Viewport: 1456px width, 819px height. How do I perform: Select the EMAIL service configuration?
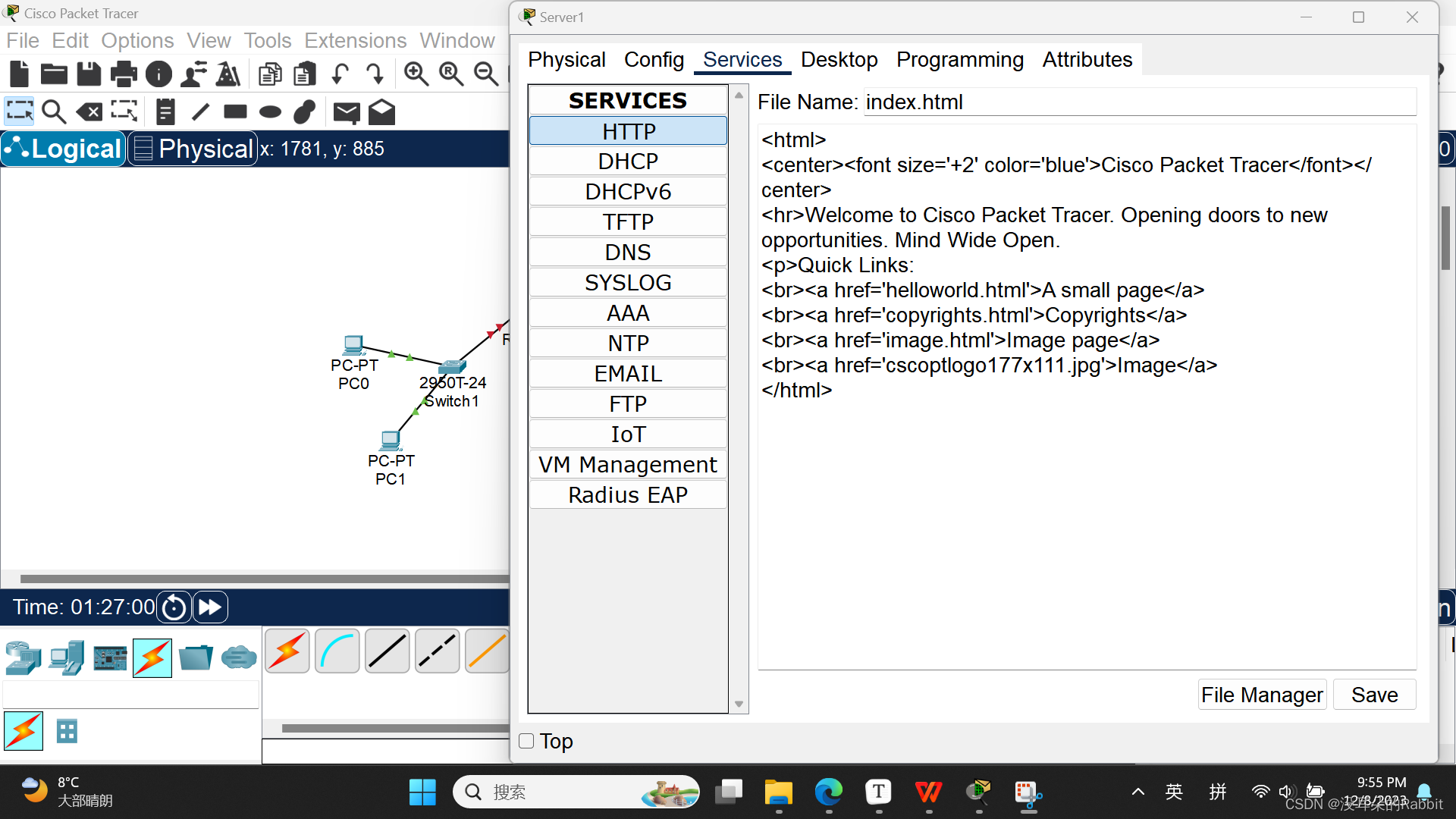pyautogui.click(x=628, y=373)
